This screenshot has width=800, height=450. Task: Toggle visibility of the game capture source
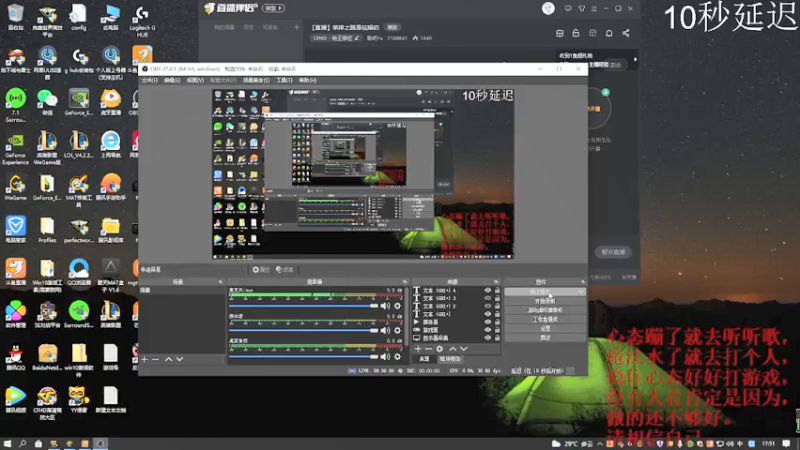click(x=487, y=330)
